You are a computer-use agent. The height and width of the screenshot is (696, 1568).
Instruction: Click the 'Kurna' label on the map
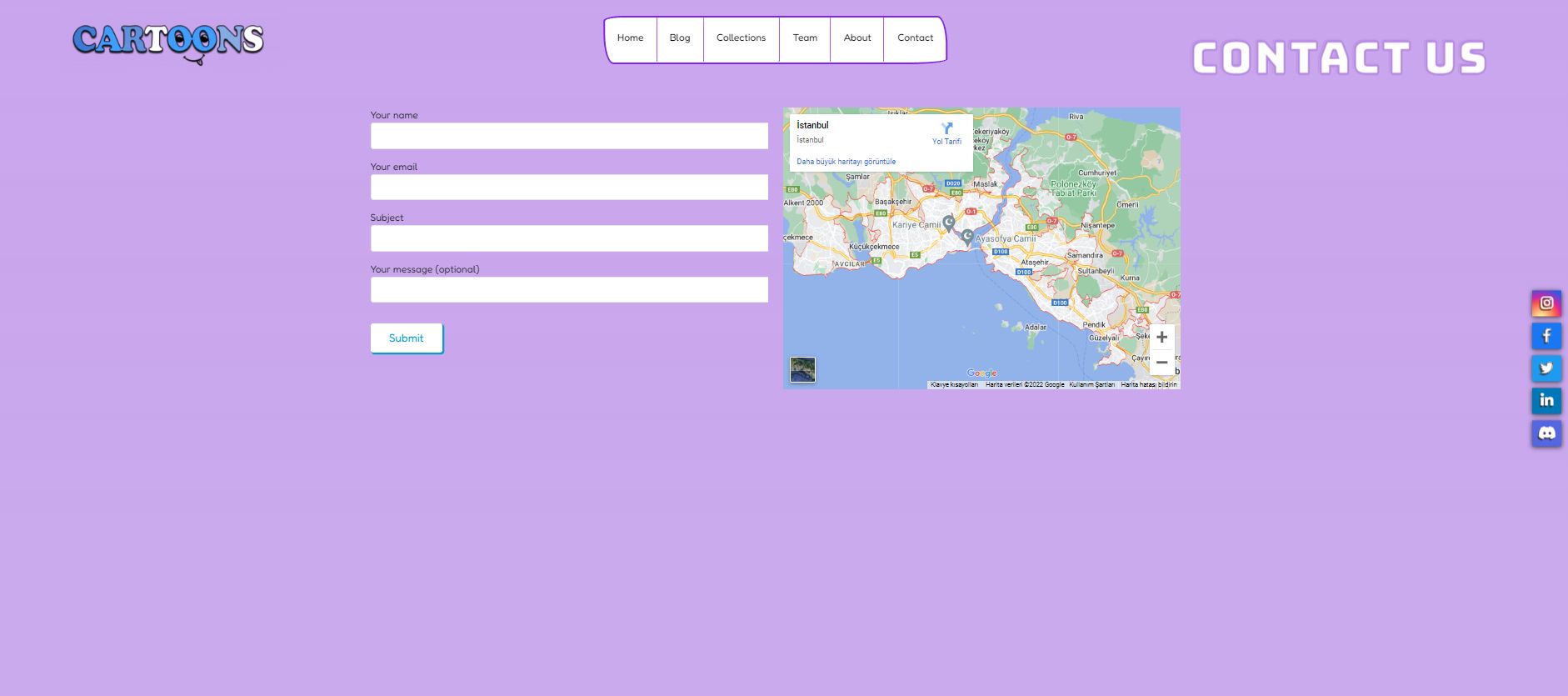(1130, 278)
